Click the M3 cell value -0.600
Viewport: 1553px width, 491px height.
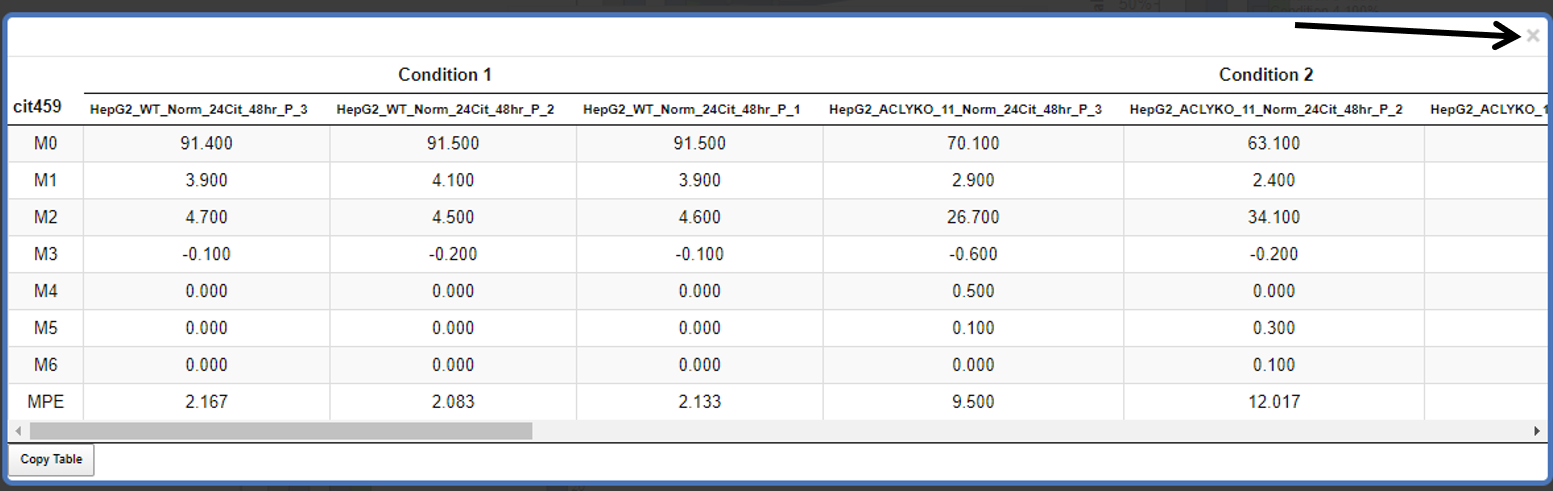(973, 254)
